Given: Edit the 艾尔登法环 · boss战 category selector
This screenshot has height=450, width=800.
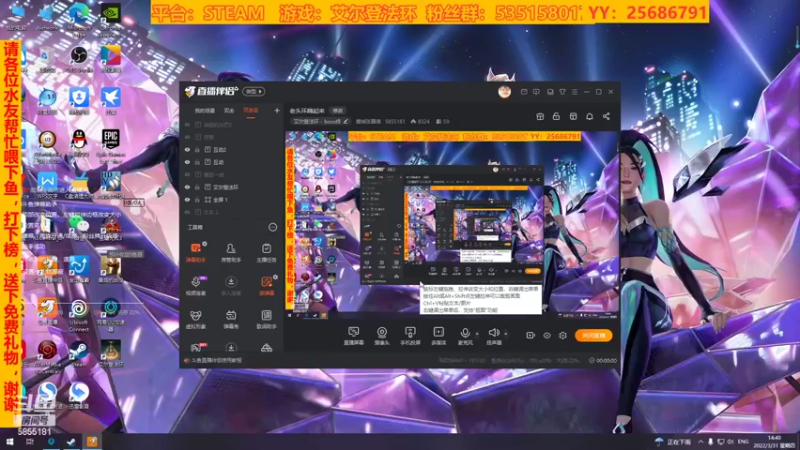Looking at the screenshot, I should 321,121.
